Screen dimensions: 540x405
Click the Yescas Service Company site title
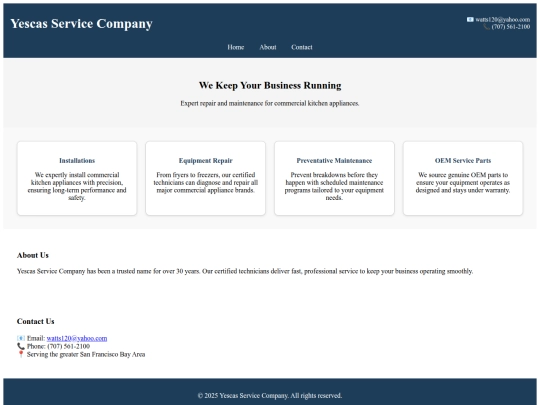[81, 24]
